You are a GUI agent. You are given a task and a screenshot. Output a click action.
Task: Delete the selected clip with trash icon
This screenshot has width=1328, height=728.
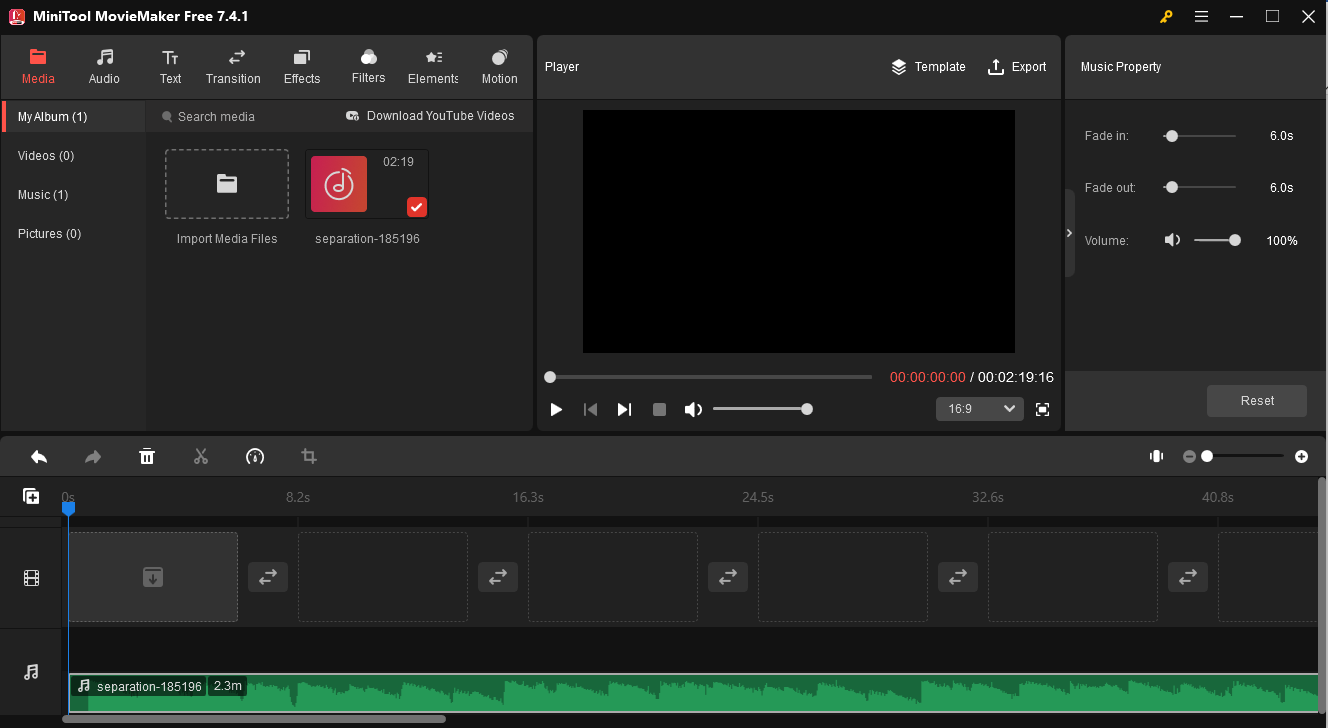[147, 456]
